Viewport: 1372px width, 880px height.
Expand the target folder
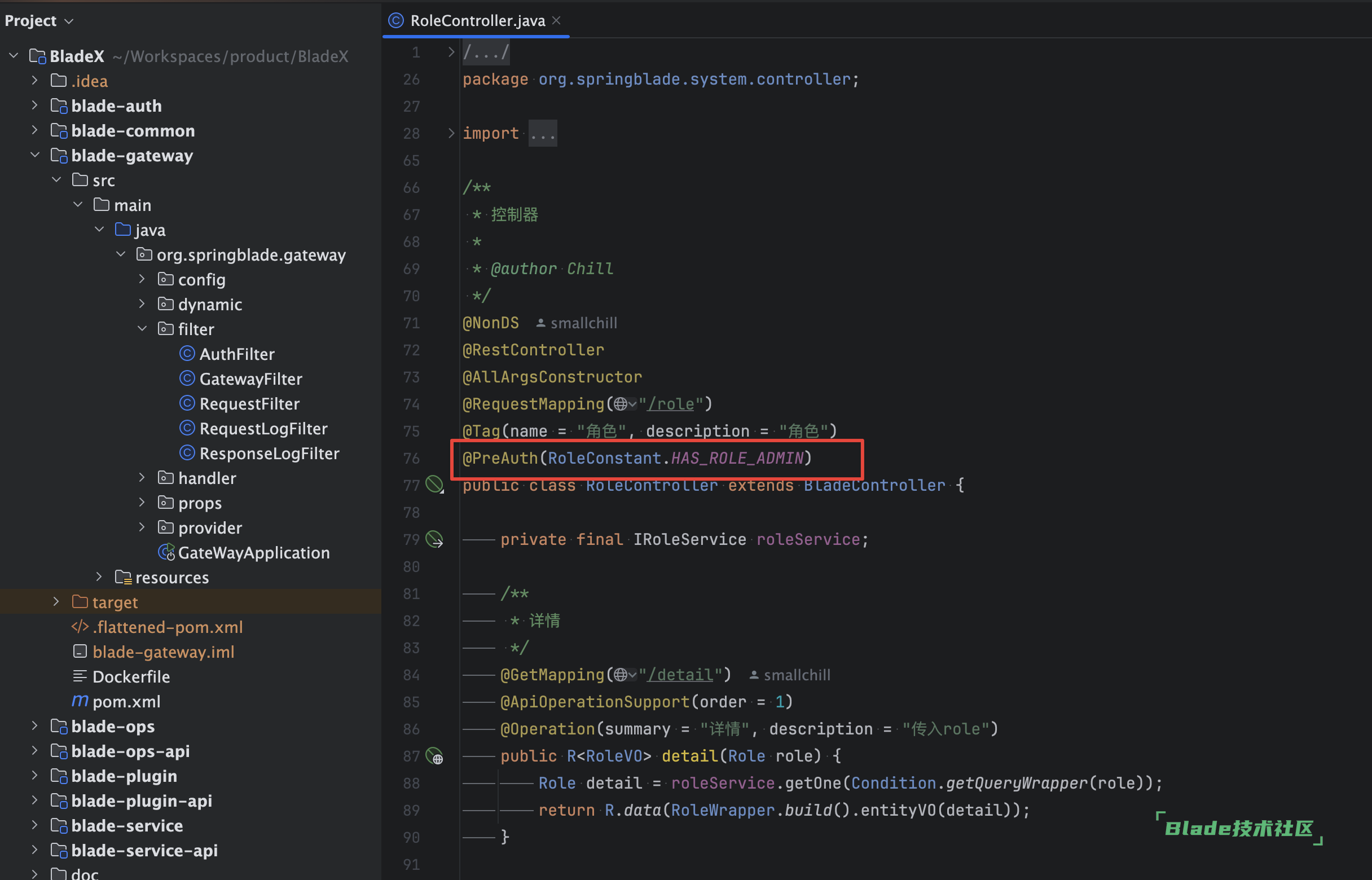point(56,602)
